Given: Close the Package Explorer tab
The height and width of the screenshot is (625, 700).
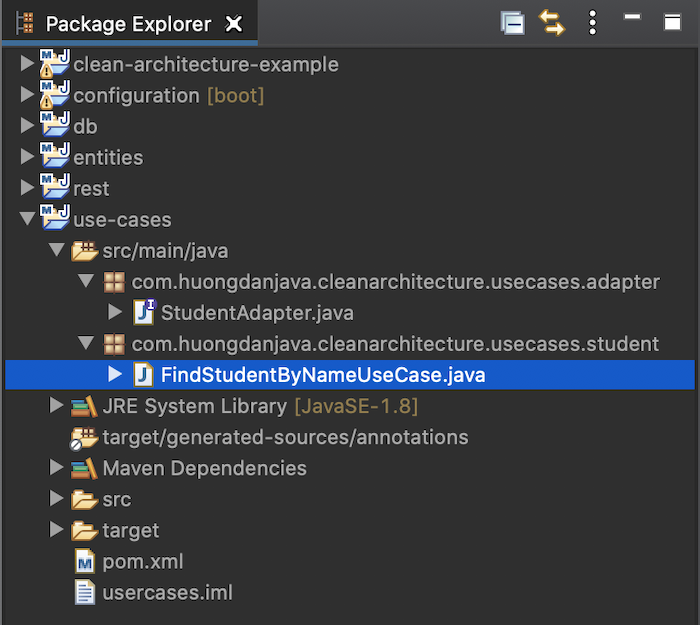Looking at the screenshot, I should (234, 24).
